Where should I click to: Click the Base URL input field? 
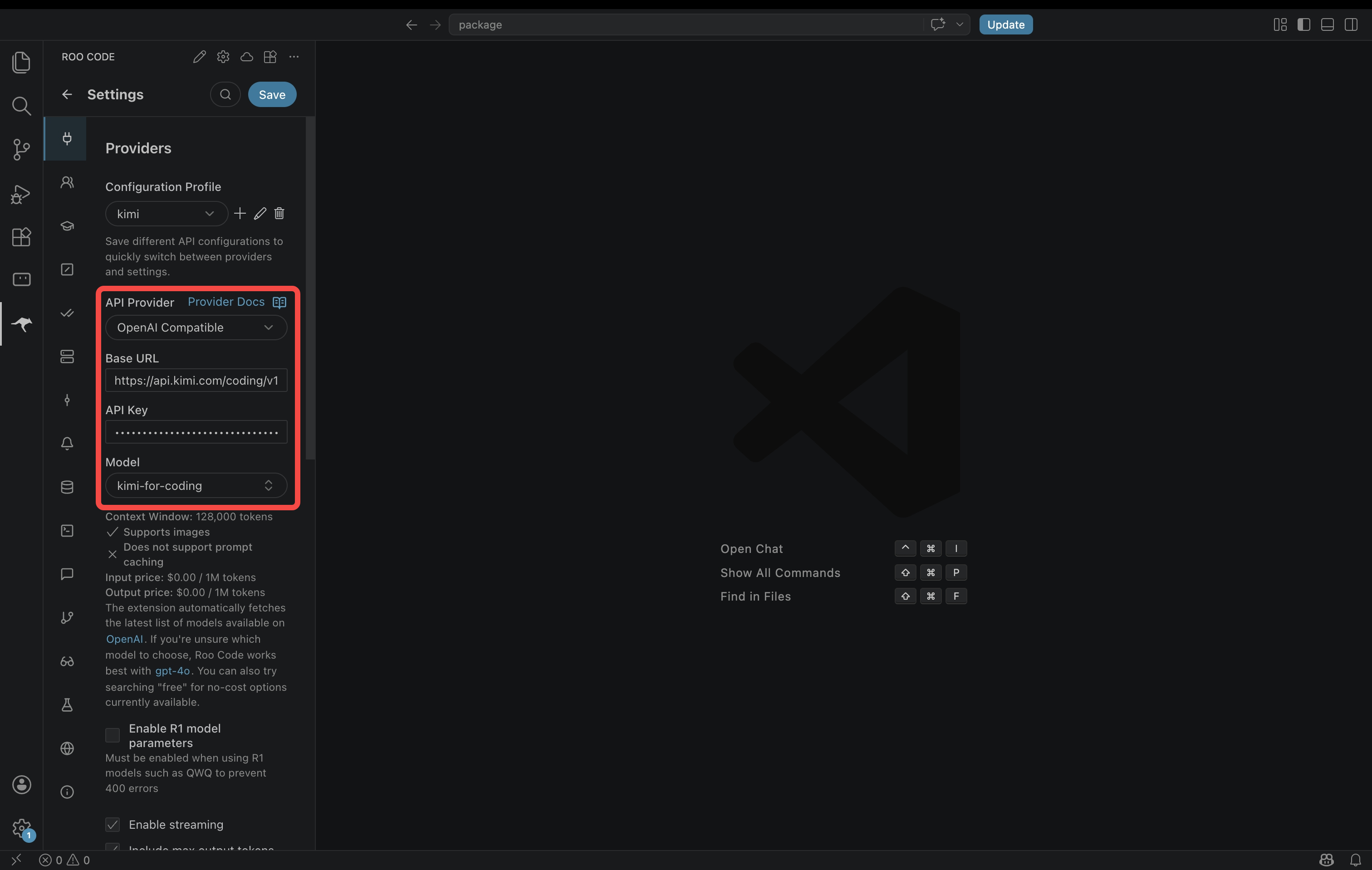tap(196, 380)
